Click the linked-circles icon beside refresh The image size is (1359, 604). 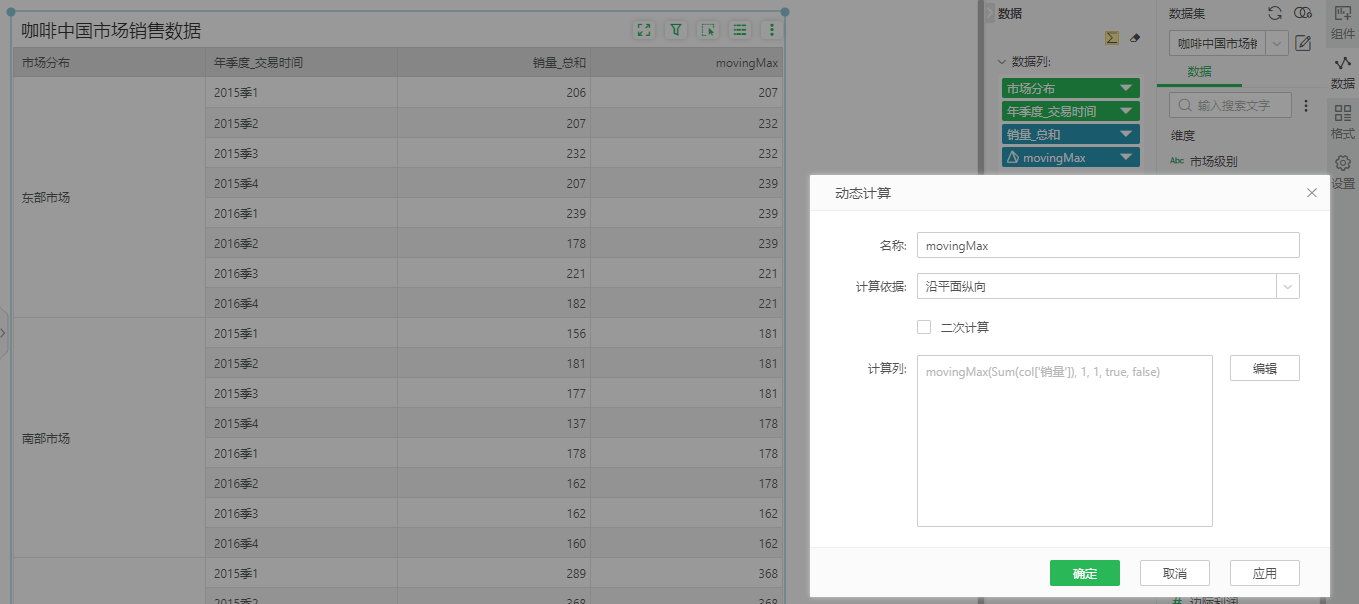click(x=1302, y=13)
